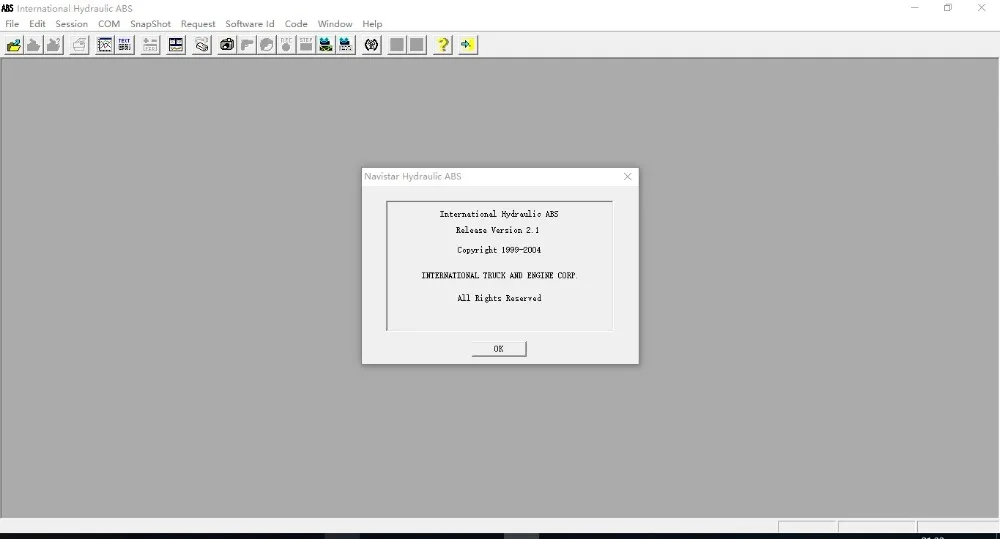Click the window layout toolbar icon
The image size is (1000, 539).
pyautogui.click(x=175, y=45)
